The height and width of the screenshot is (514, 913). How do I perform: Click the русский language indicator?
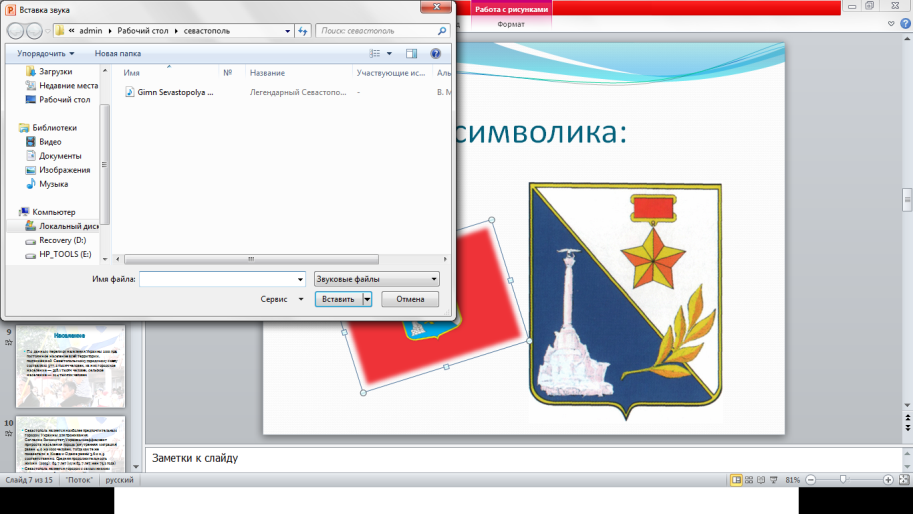(119, 480)
